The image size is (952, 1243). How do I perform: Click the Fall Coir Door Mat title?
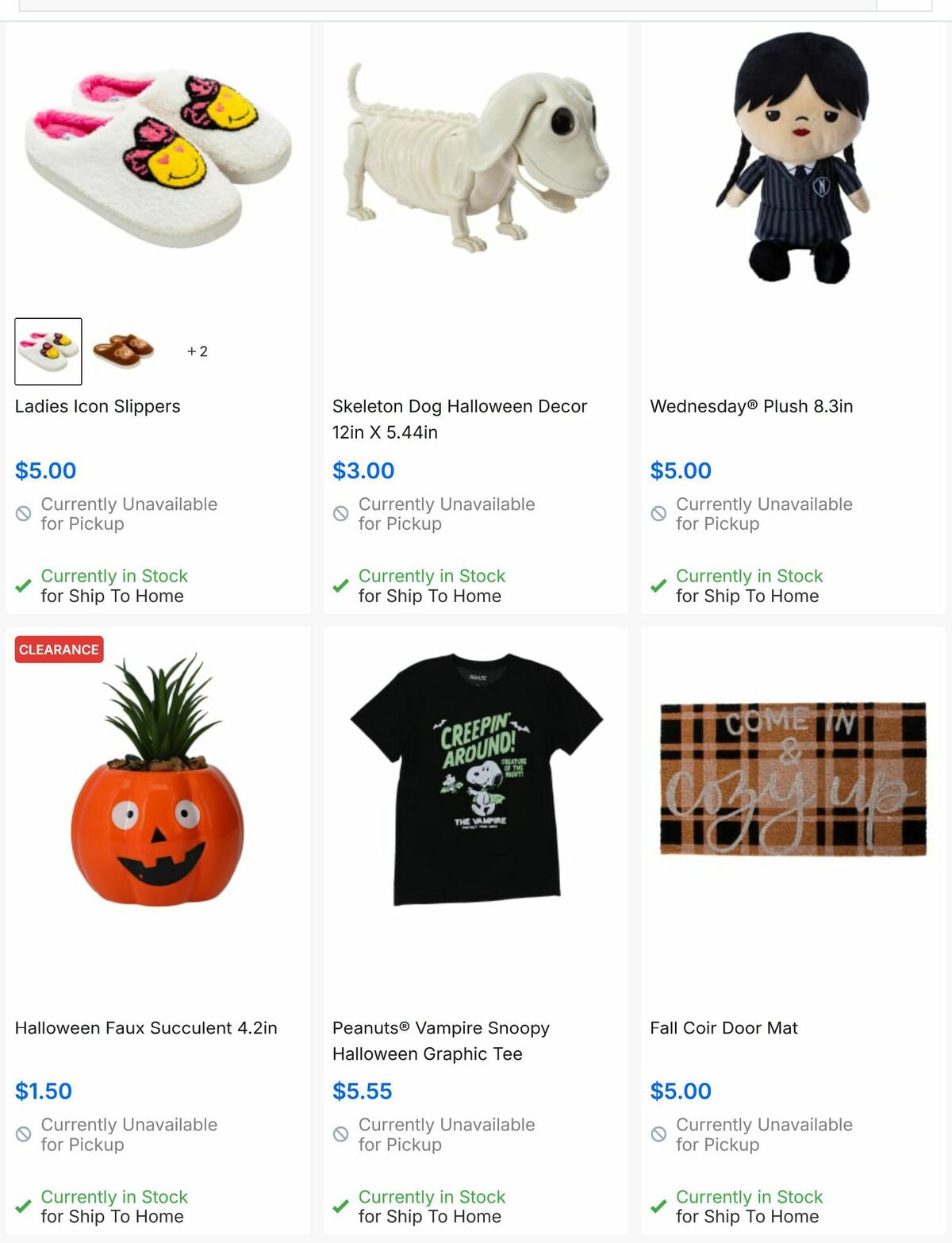click(724, 1028)
